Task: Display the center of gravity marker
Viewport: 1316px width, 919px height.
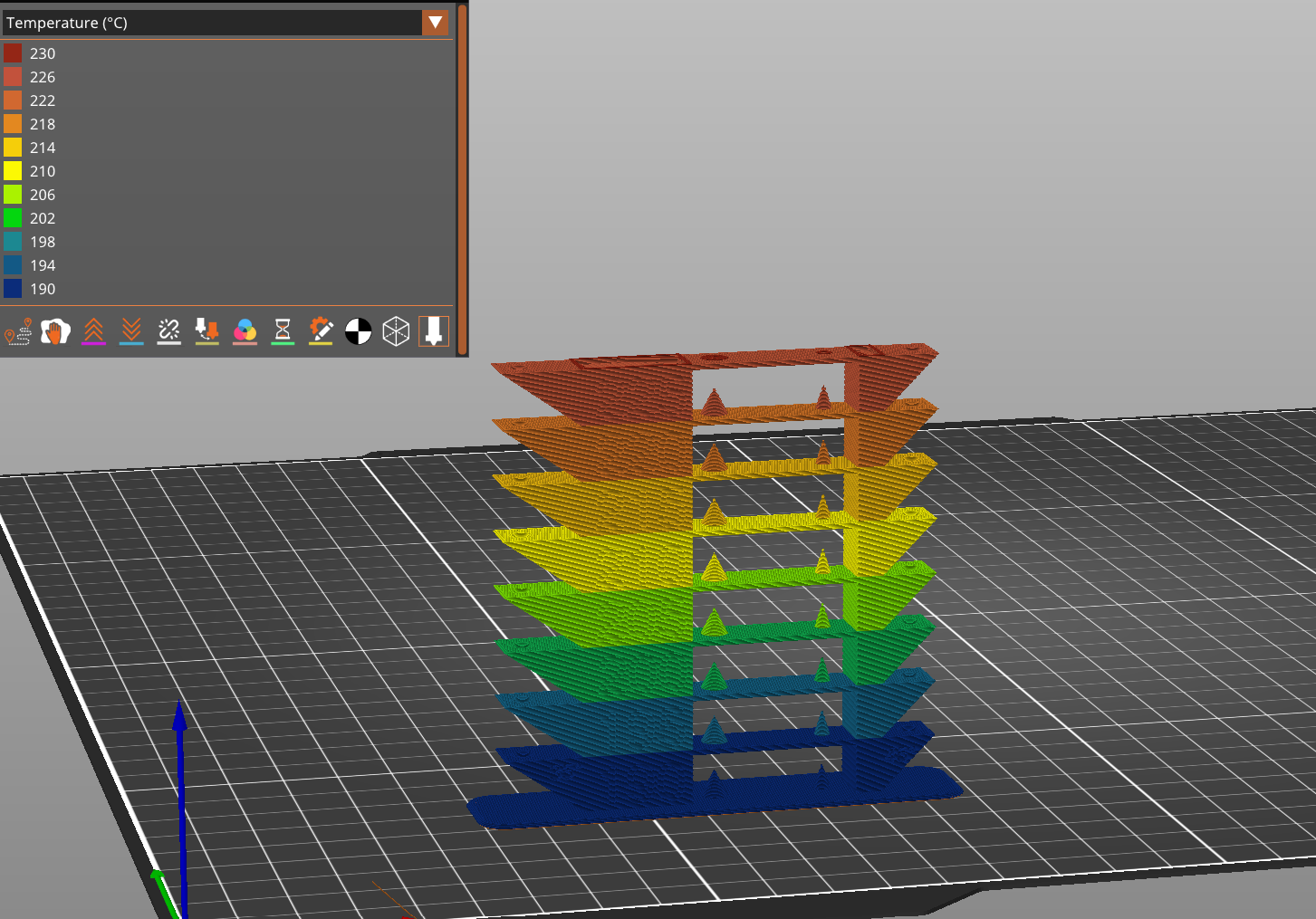Action: (x=359, y=331)
